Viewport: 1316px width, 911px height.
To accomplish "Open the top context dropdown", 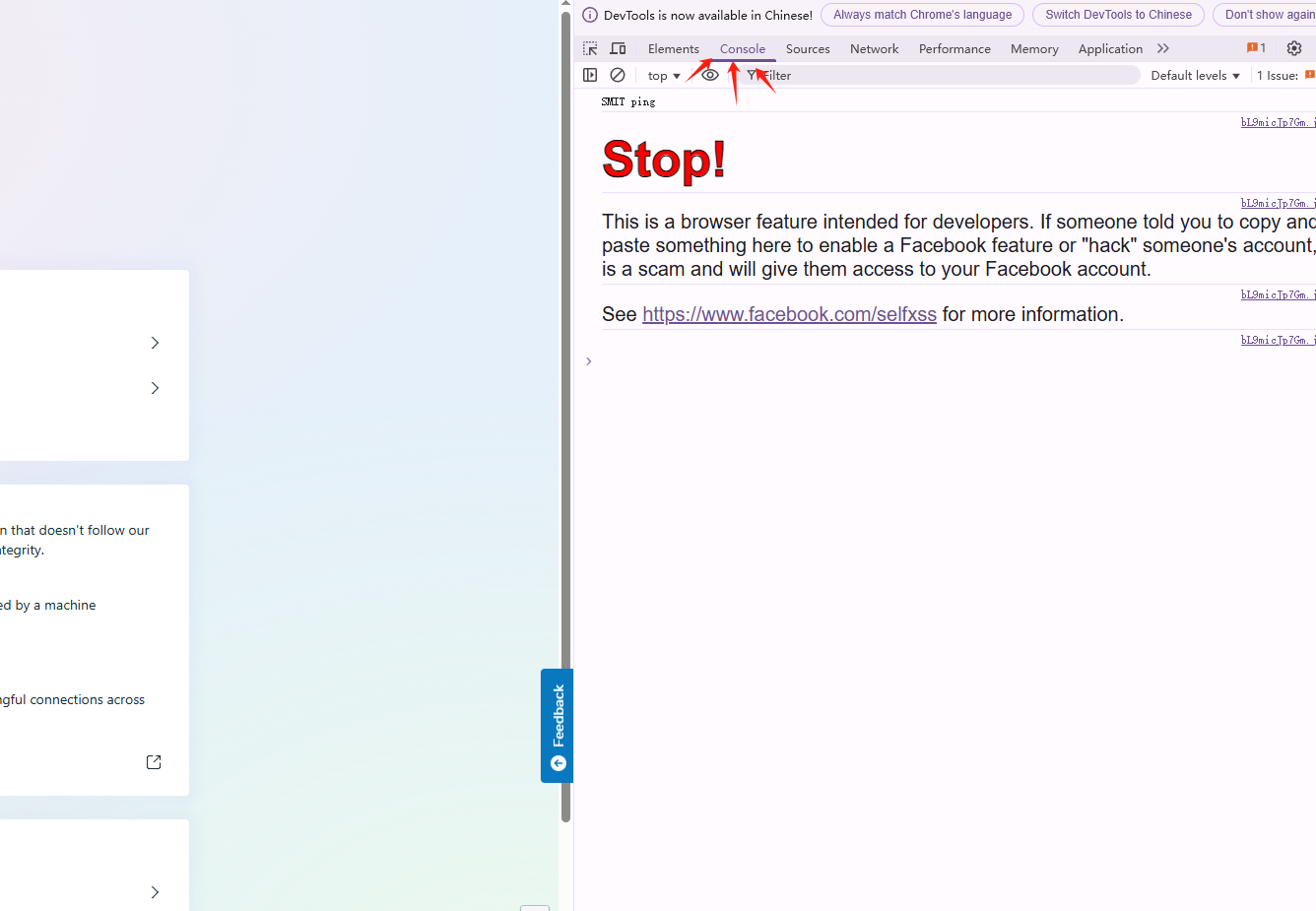I will tap(664, 76).
